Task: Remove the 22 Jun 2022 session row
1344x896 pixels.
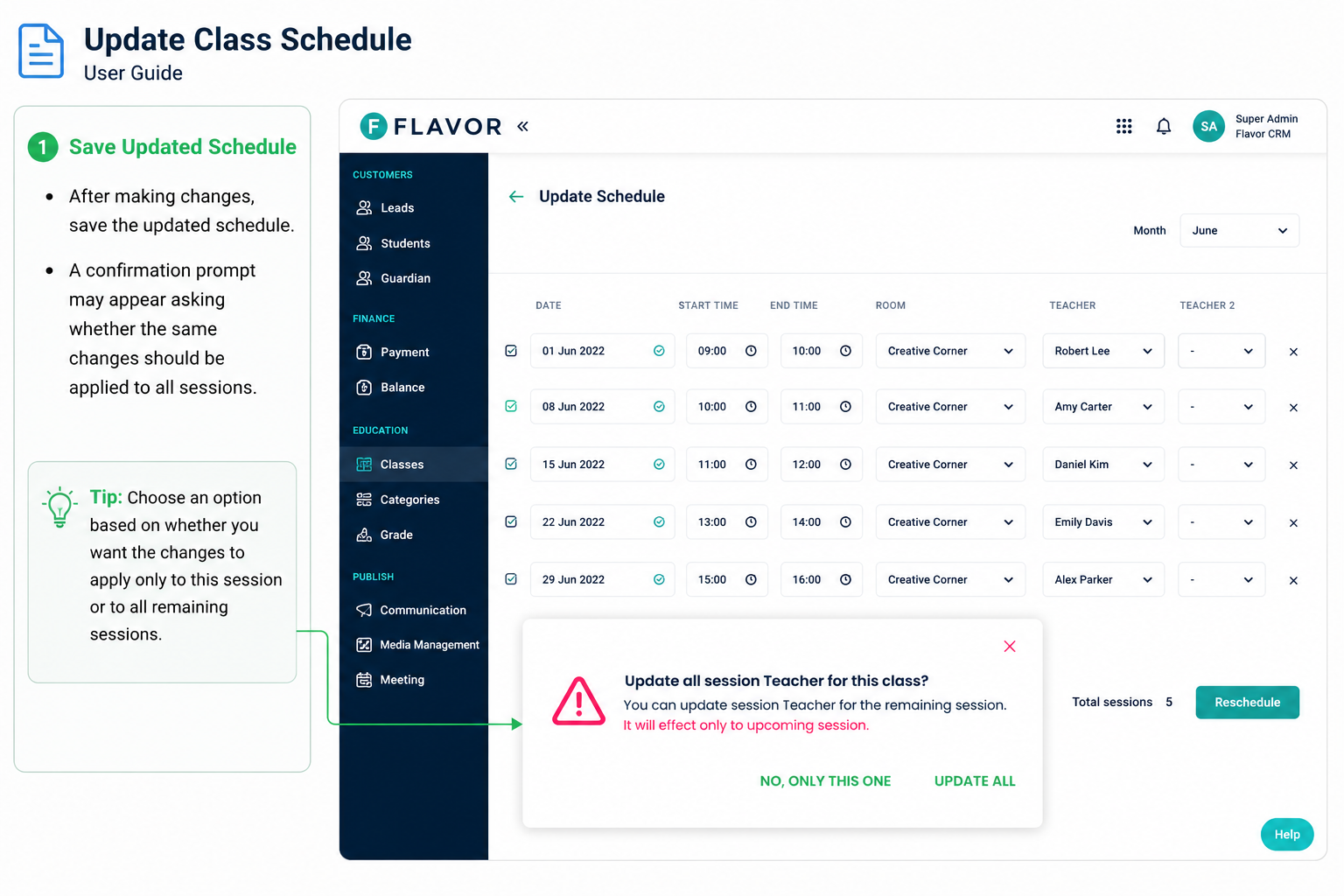Action: pos(1293,523)
